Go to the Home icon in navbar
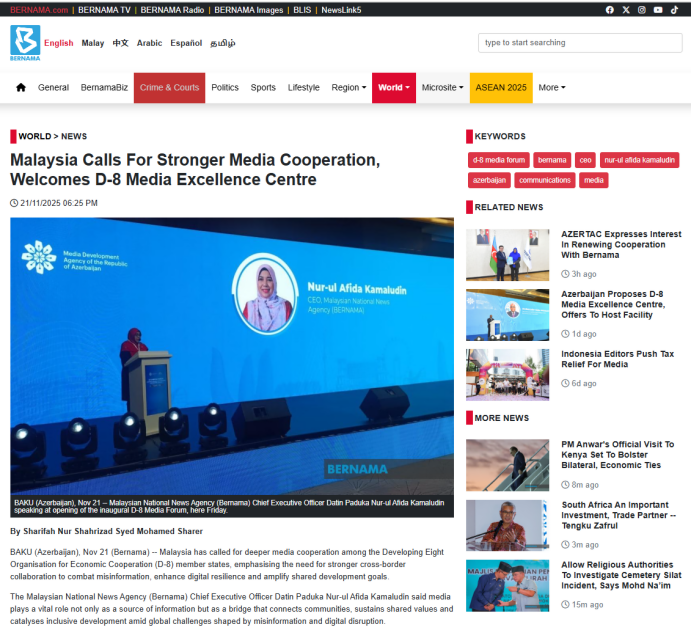The image size is (691, 630). (x=21, y=88)
